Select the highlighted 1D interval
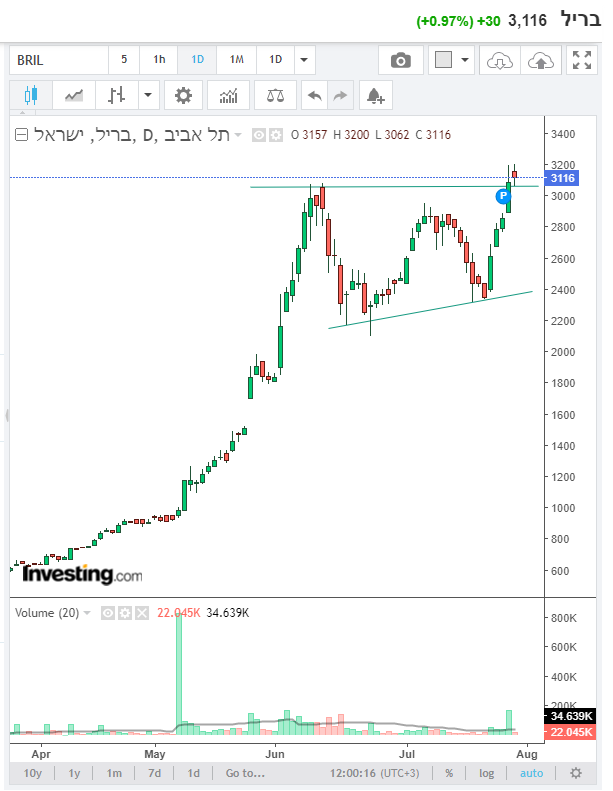This screenshot has width=613, height=791. click(x=197, y=60)
